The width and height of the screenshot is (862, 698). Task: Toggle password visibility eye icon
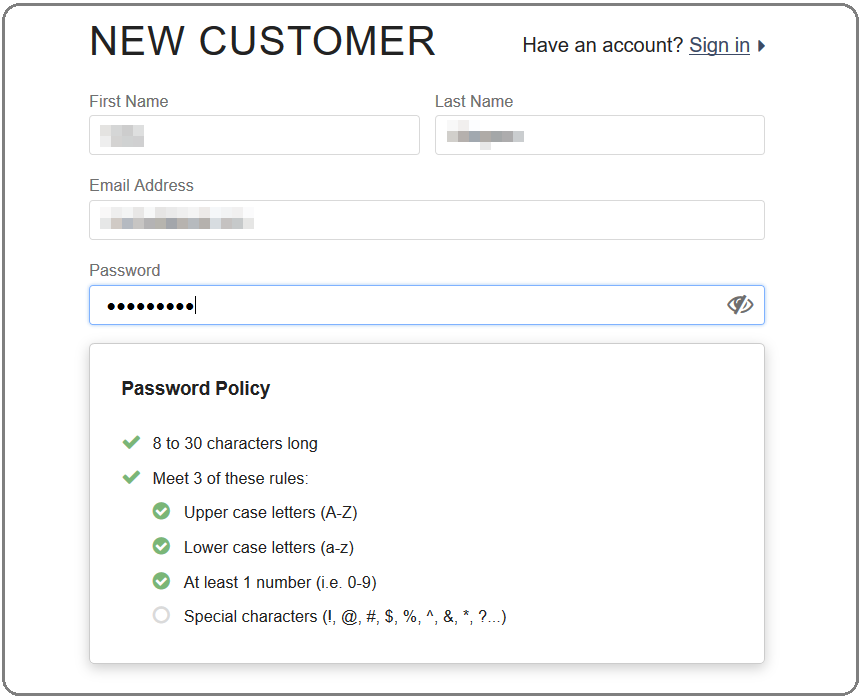pos(740,304)
